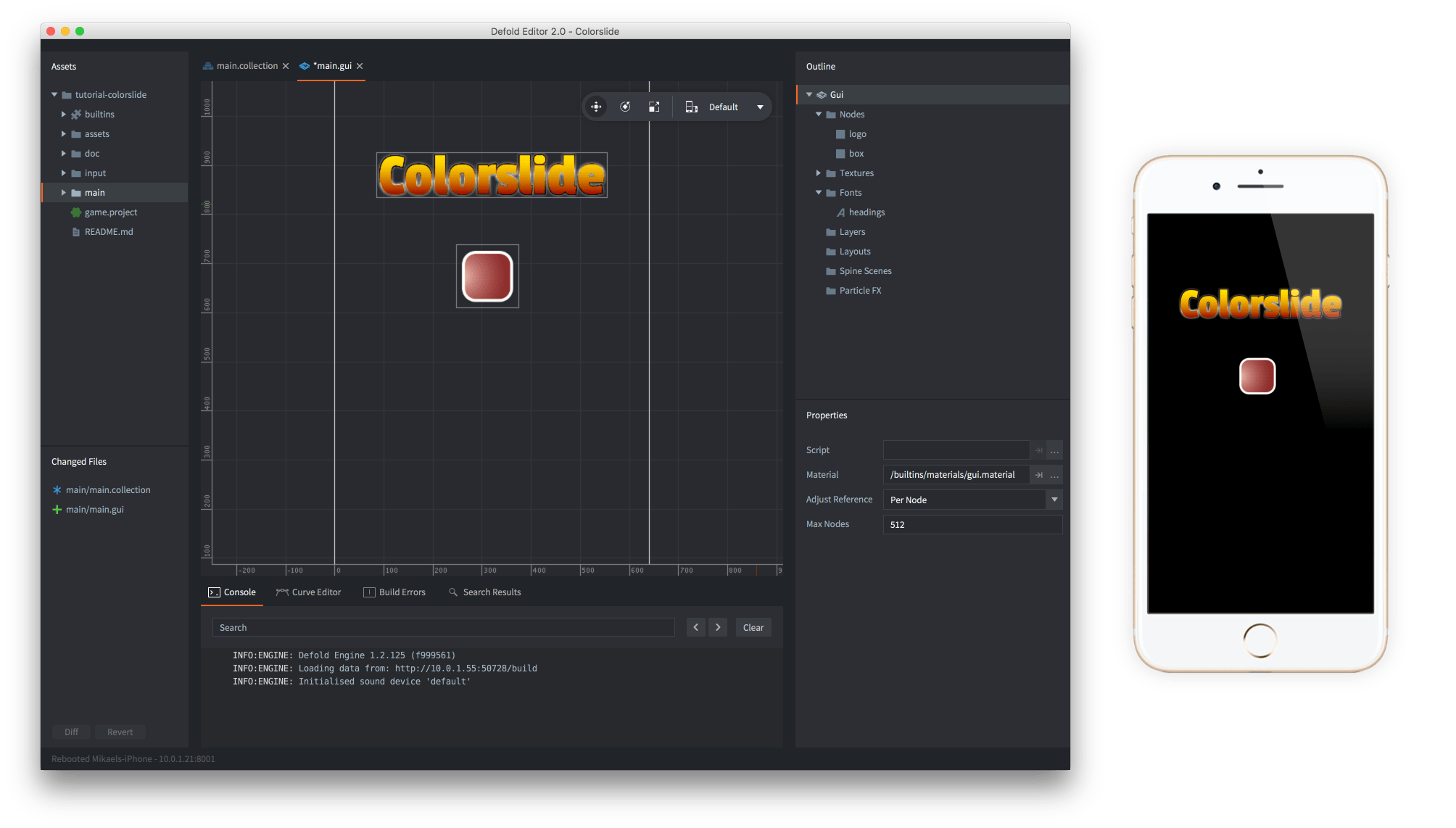Viewport: 1456px width, 828px height.
Task: Select the Rotate tool in the scene toolbar
Action: (625, 107)
